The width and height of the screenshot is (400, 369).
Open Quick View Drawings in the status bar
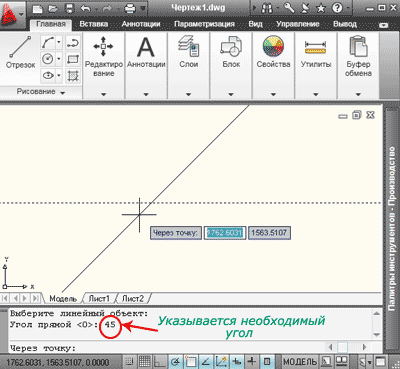341,361
